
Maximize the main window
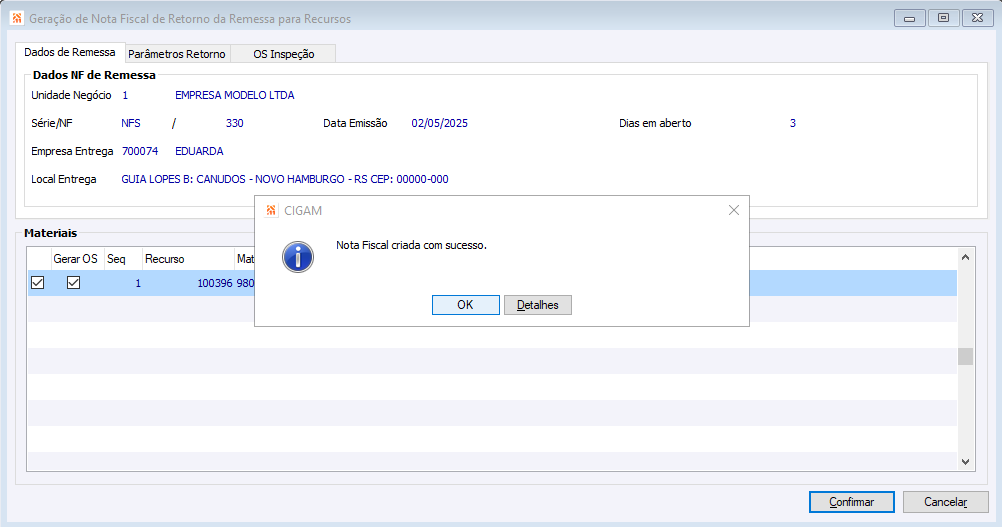943,18
